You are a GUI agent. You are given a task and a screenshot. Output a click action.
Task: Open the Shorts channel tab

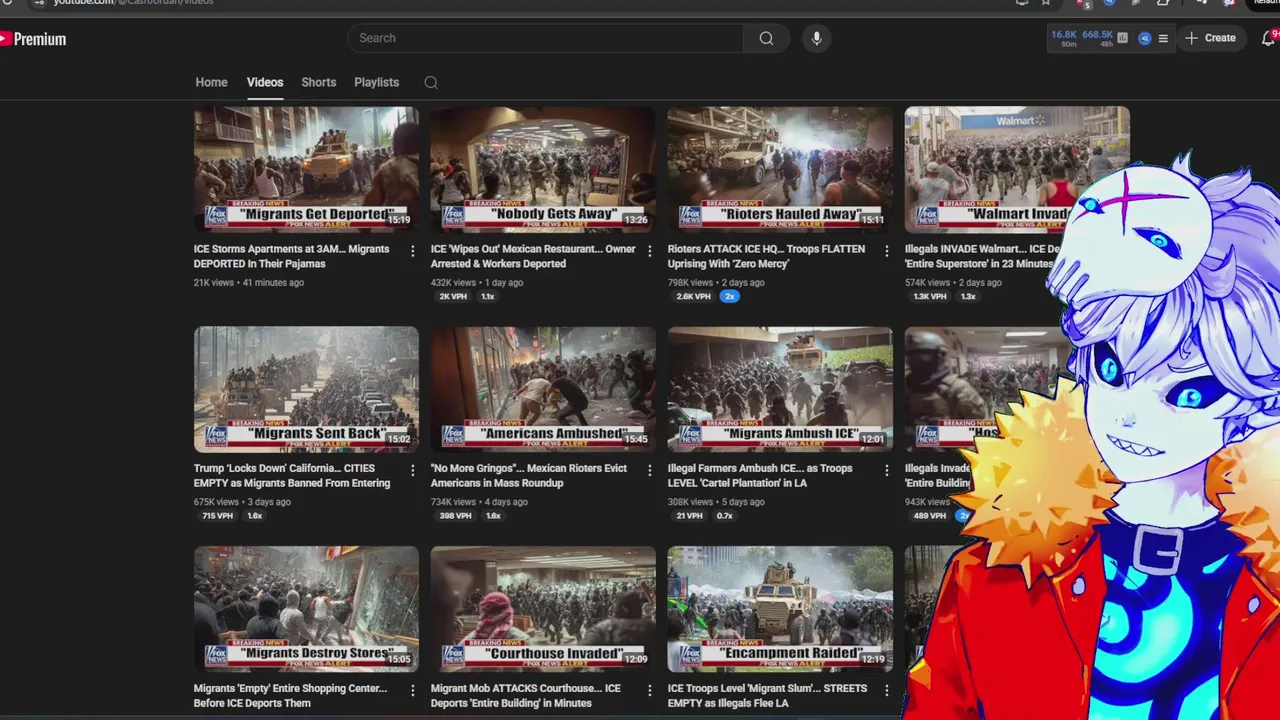(319, 82)
